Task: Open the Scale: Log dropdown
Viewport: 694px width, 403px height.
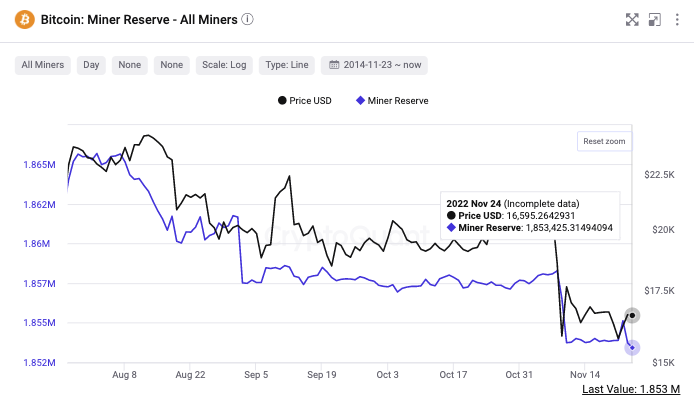Action: point(224,65)
